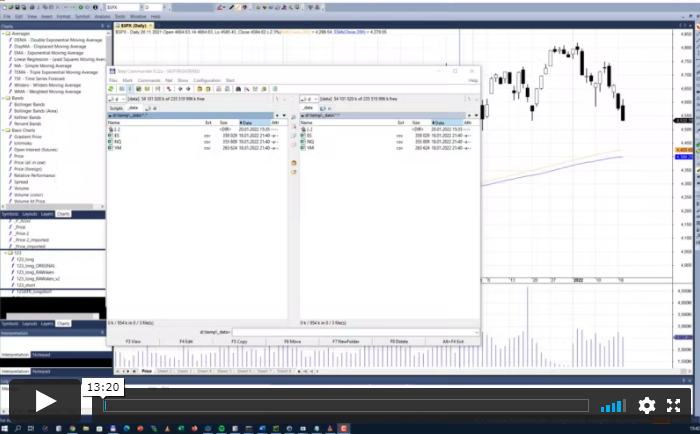Select the highlighted trend line drawing tool
The image size is (700, 434).
click(238, 8)
